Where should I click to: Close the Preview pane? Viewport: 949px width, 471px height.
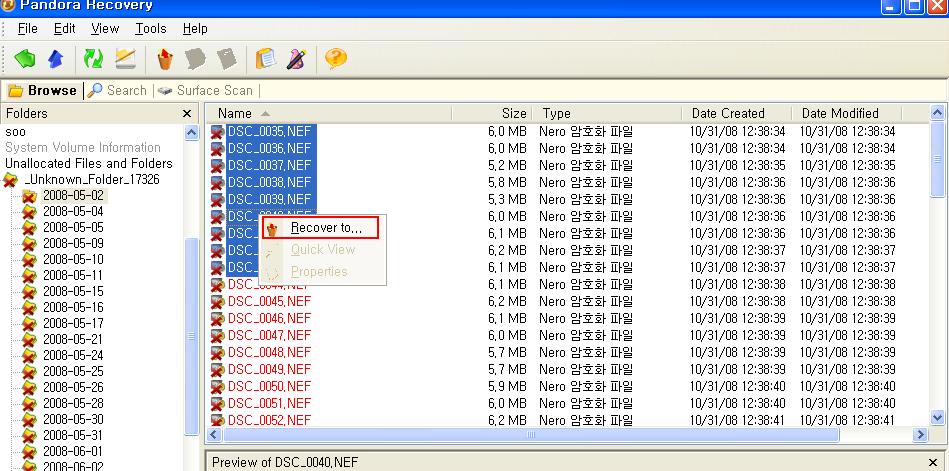[x=933, y=463]
